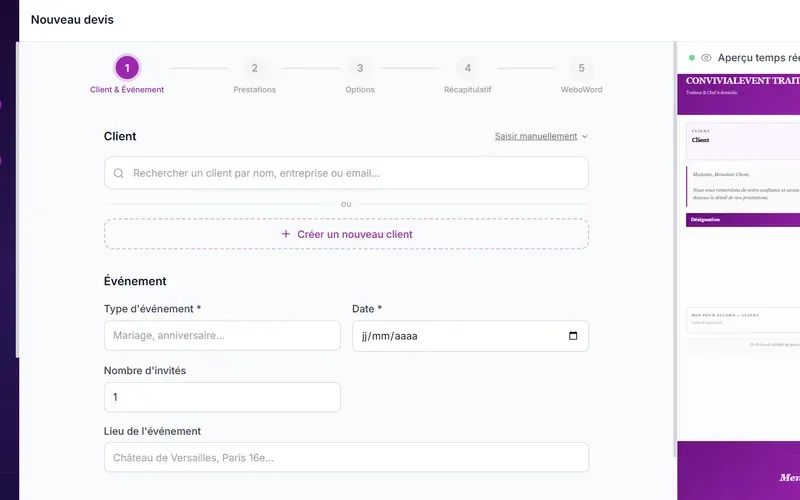Click the Date jj/mm/aaaa field
Image resolution: width=800 pixels, height=500 pixels.
pyautogui.click(x=470, y=336)
